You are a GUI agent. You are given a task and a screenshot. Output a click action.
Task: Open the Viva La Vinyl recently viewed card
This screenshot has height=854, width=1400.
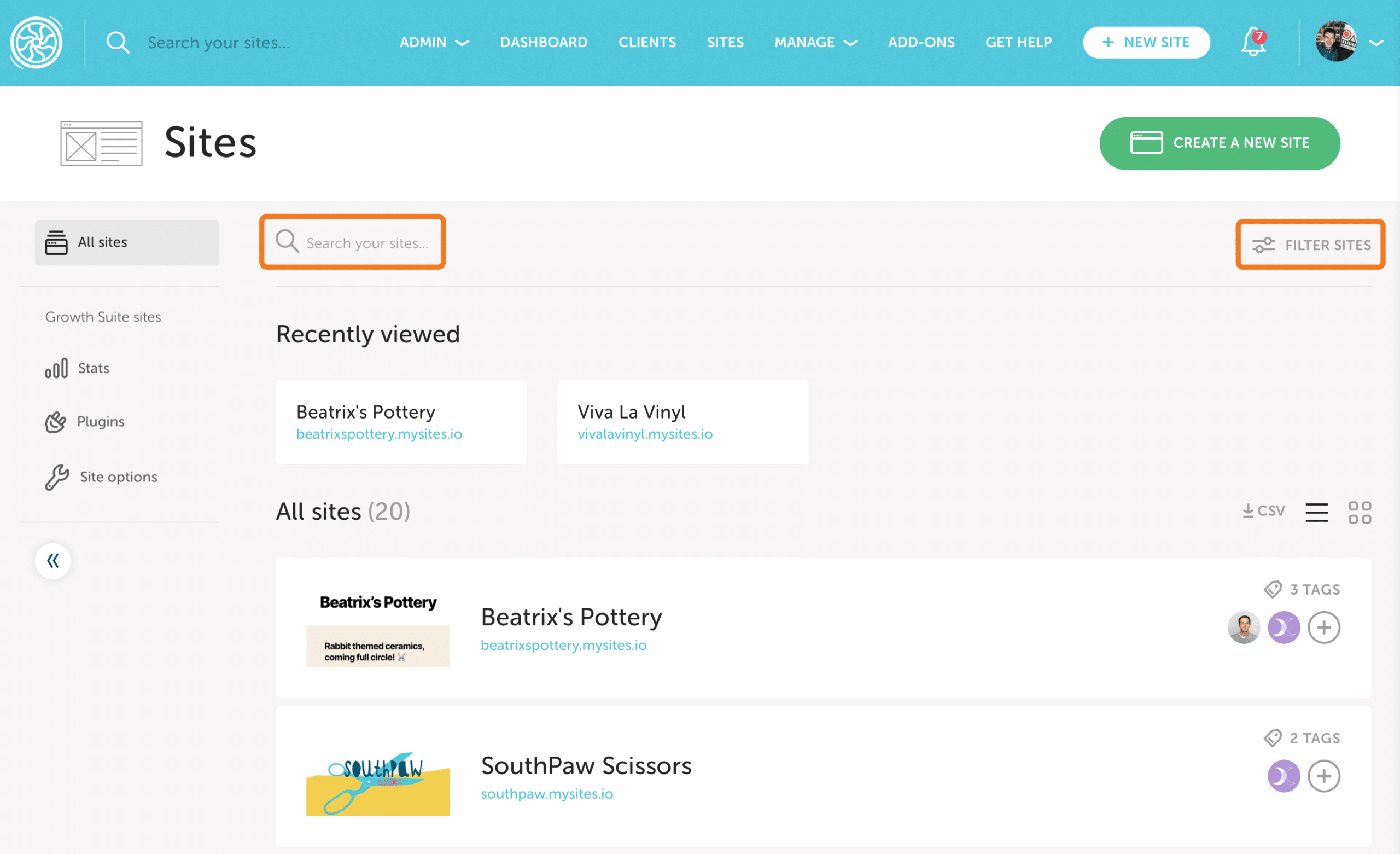click(682, 422)
